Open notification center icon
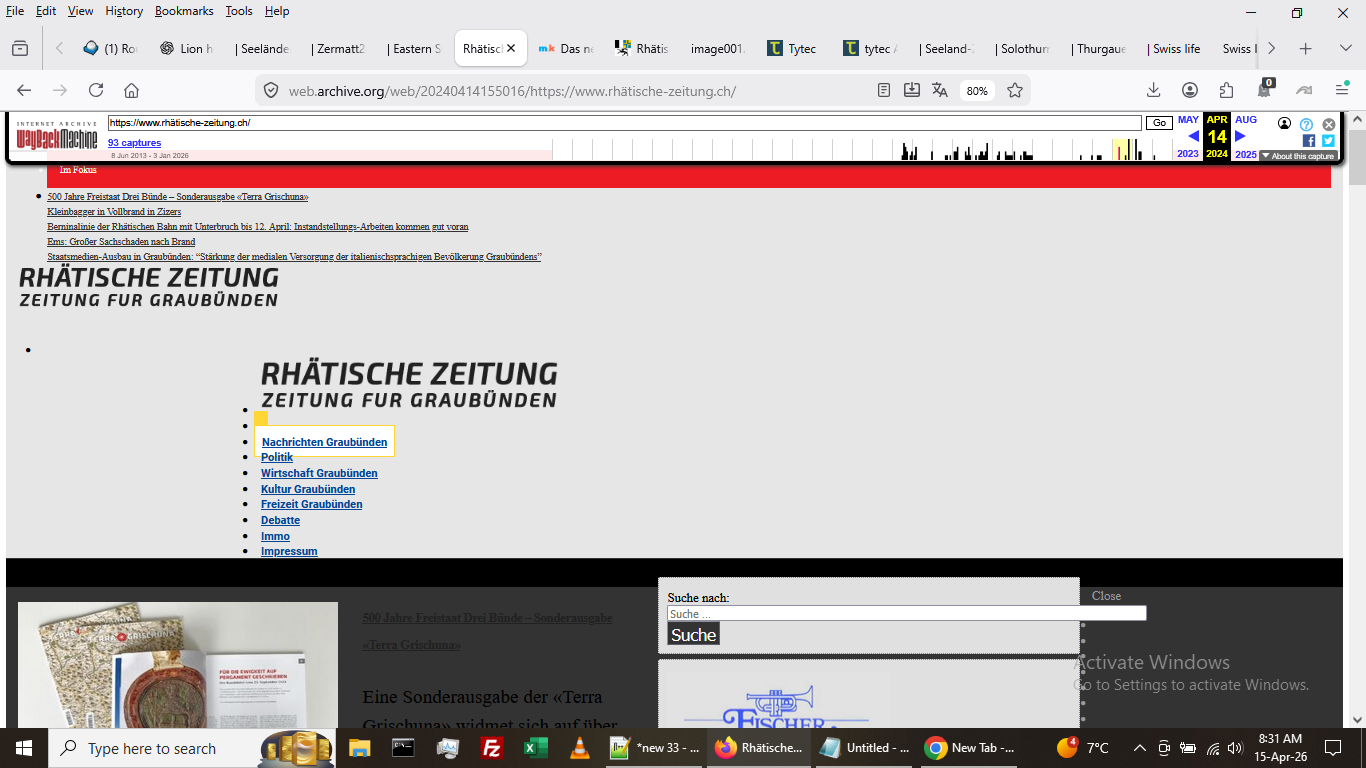The height and width of the screenshot is (768, 1366). coord(1332,748)
